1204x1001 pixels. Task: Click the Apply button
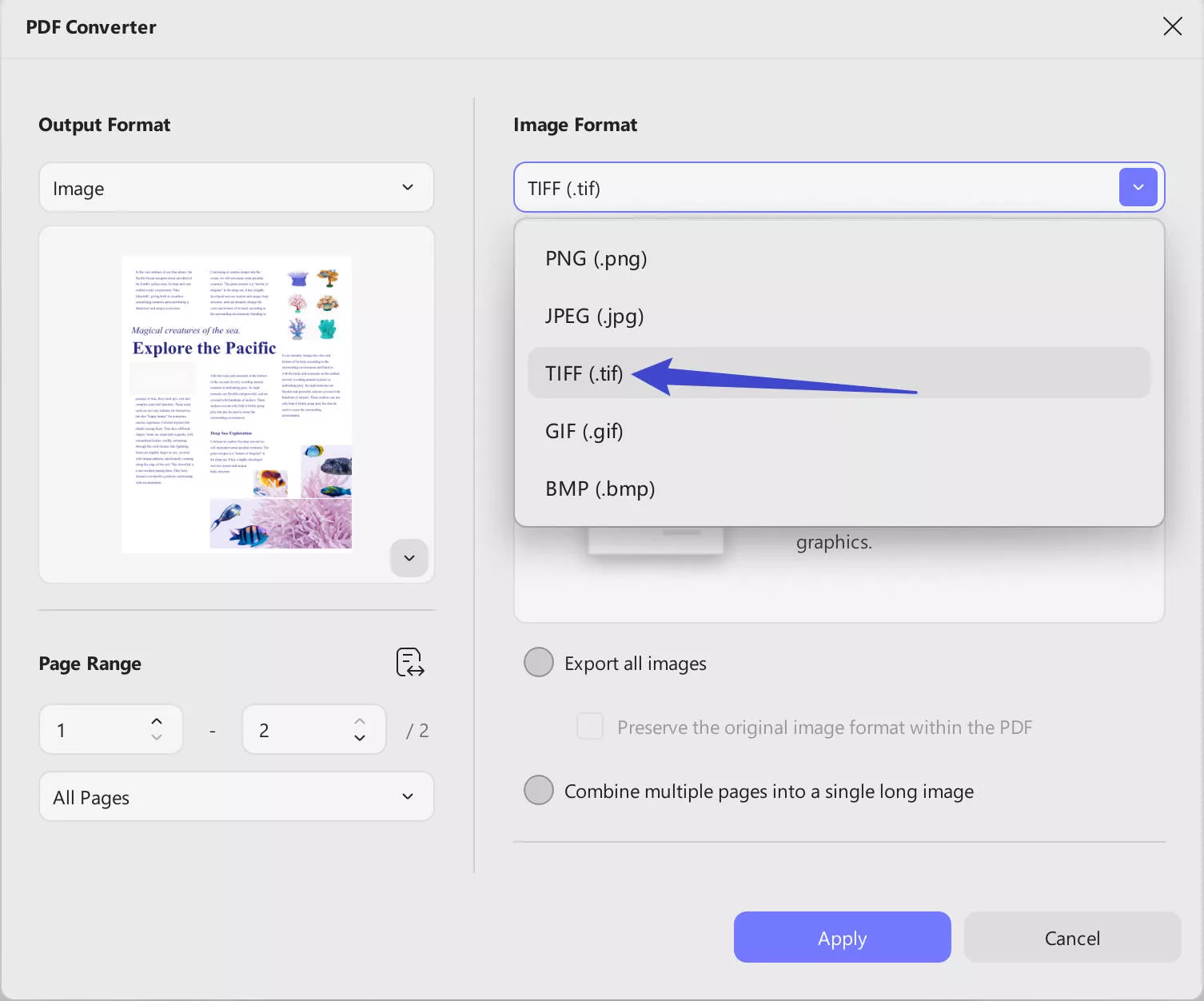841,937
